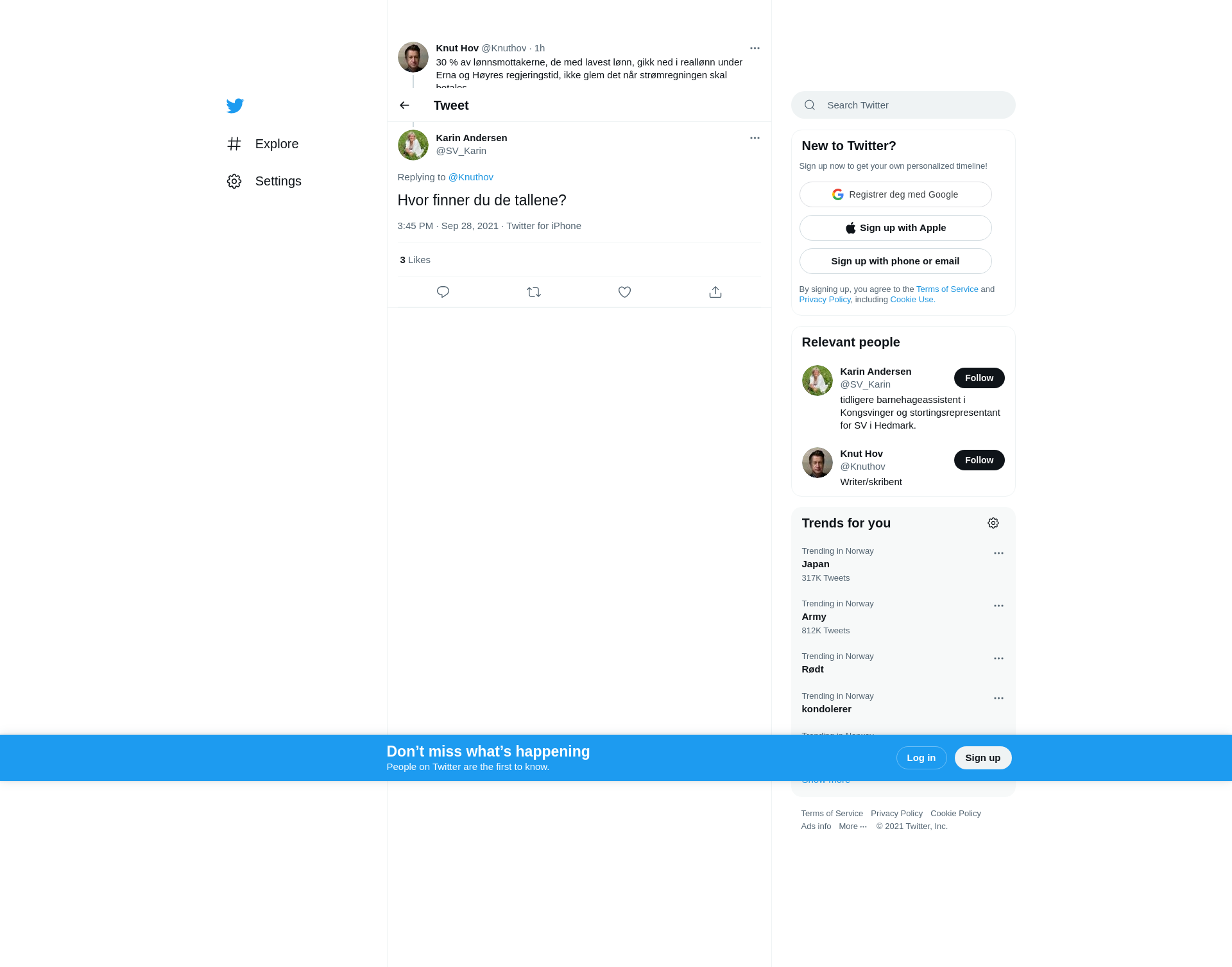This screenshot has height=967, width=1232.
Task: Open the @Knuthov mention link
Action: coord(471,177)
